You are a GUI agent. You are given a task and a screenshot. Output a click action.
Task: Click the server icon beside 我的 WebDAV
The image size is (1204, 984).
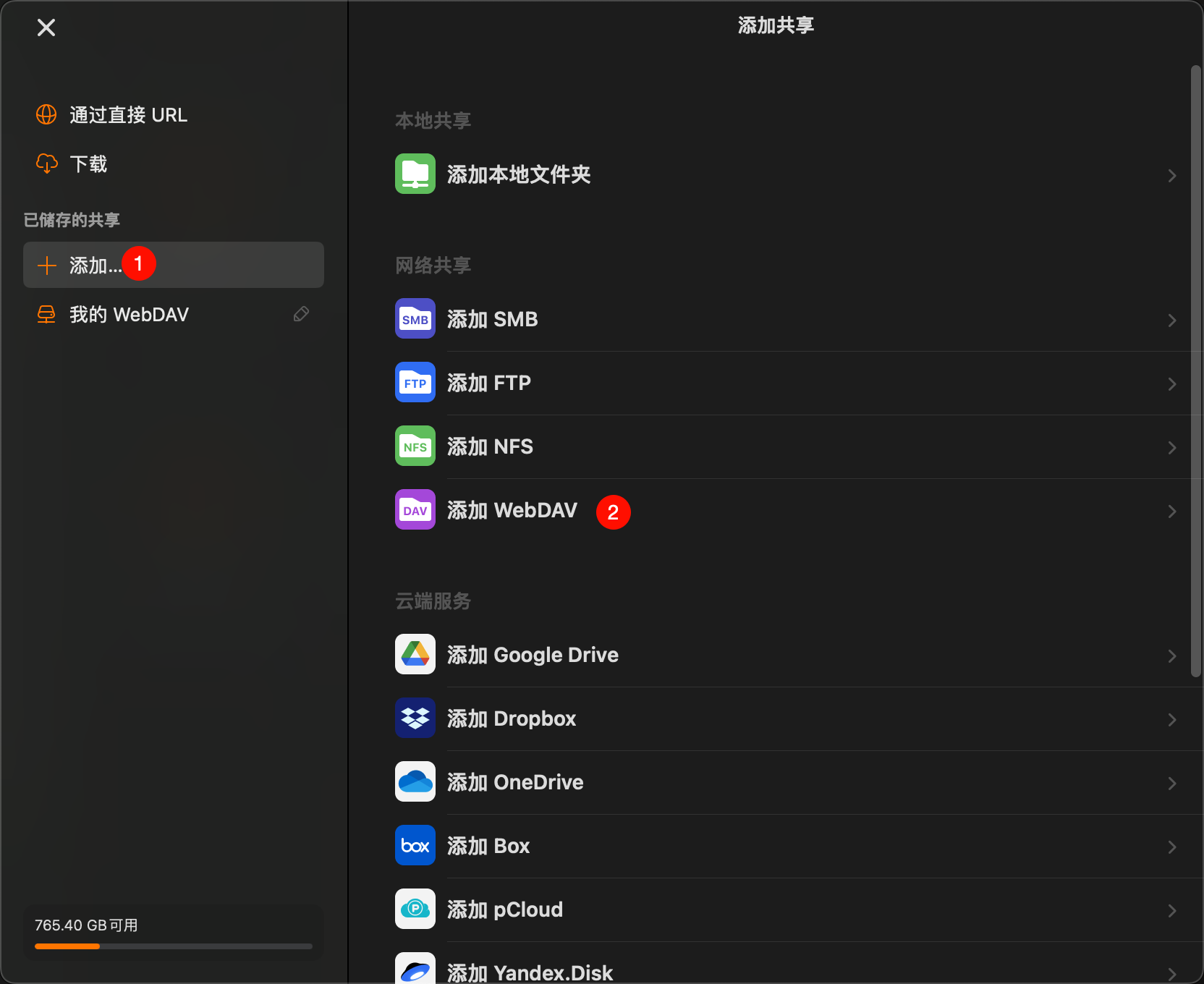46,314
